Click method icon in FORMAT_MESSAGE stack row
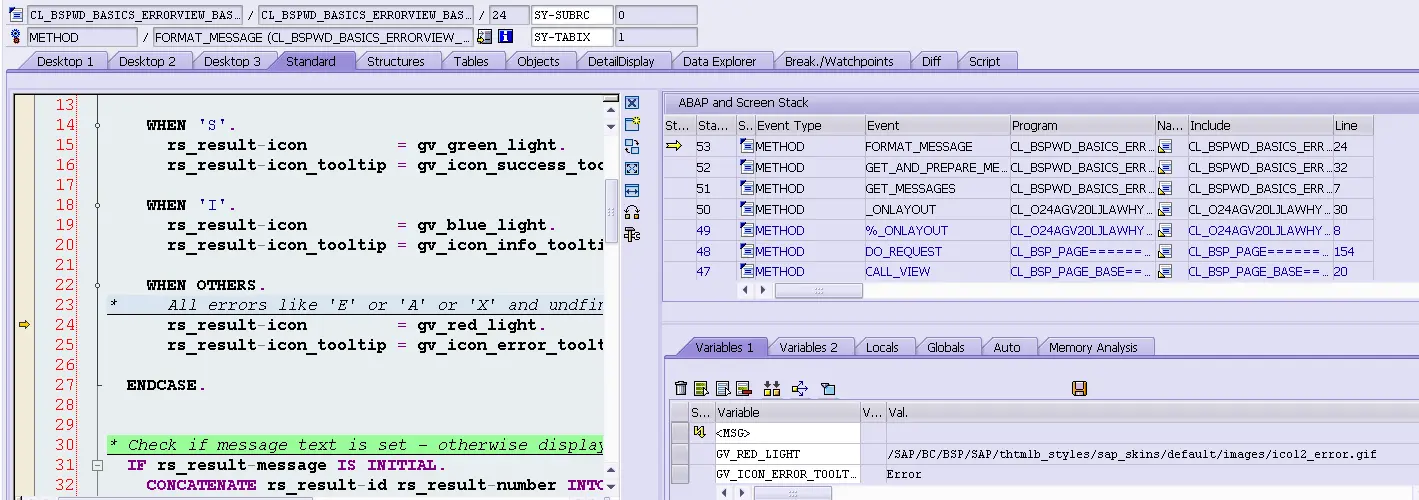The image size is (1419, 500). [x=746, y=146]
